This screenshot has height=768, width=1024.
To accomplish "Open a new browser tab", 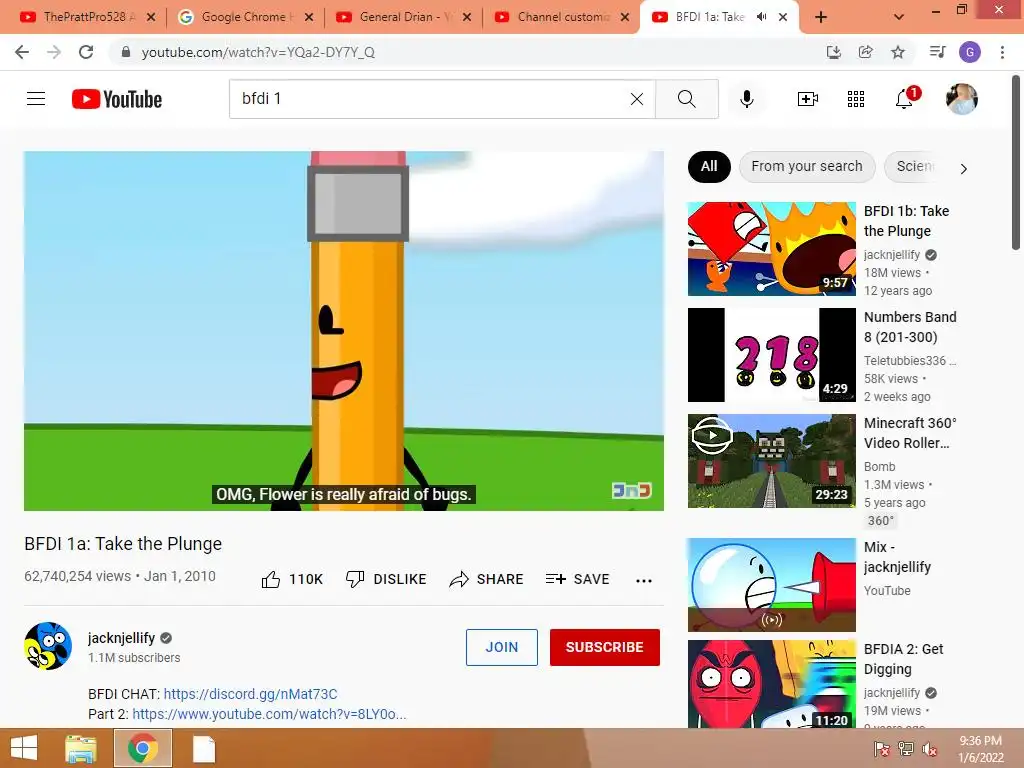I will [x=821, y=17].
